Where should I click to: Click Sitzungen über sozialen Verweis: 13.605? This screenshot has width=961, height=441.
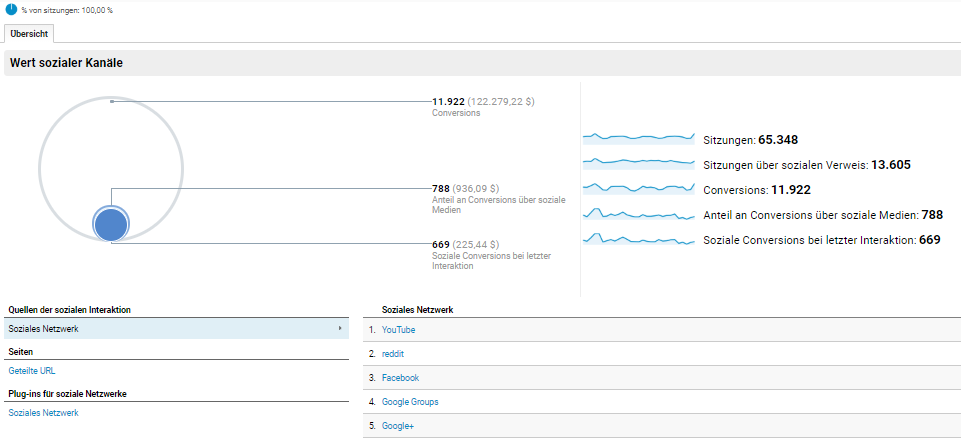[x=807, y=165]
